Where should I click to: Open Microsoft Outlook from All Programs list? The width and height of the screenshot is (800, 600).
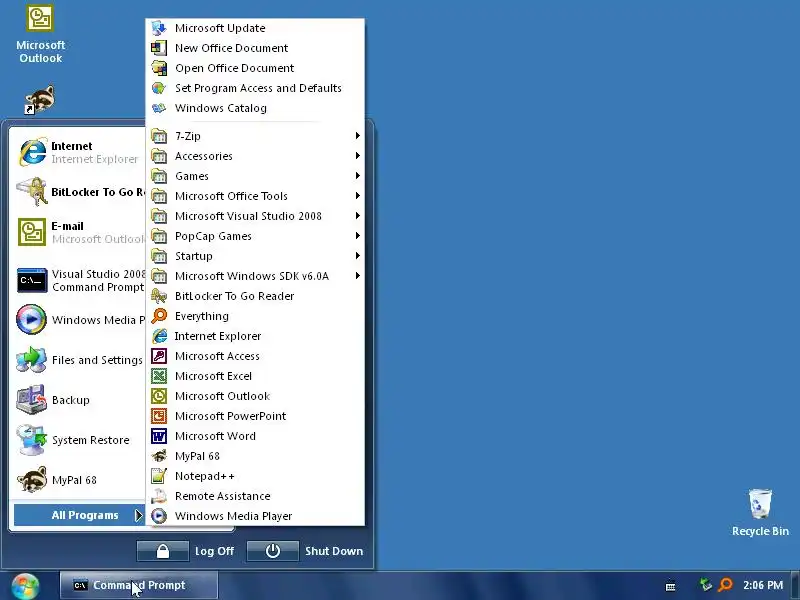pos(255,396)
